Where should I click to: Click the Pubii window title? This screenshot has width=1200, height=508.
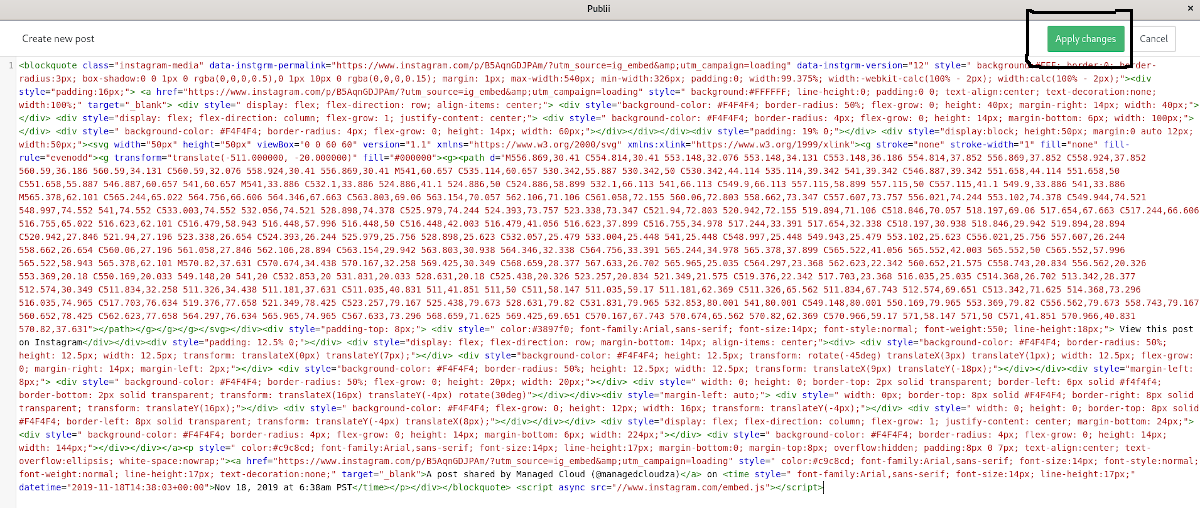coord(600,8)
